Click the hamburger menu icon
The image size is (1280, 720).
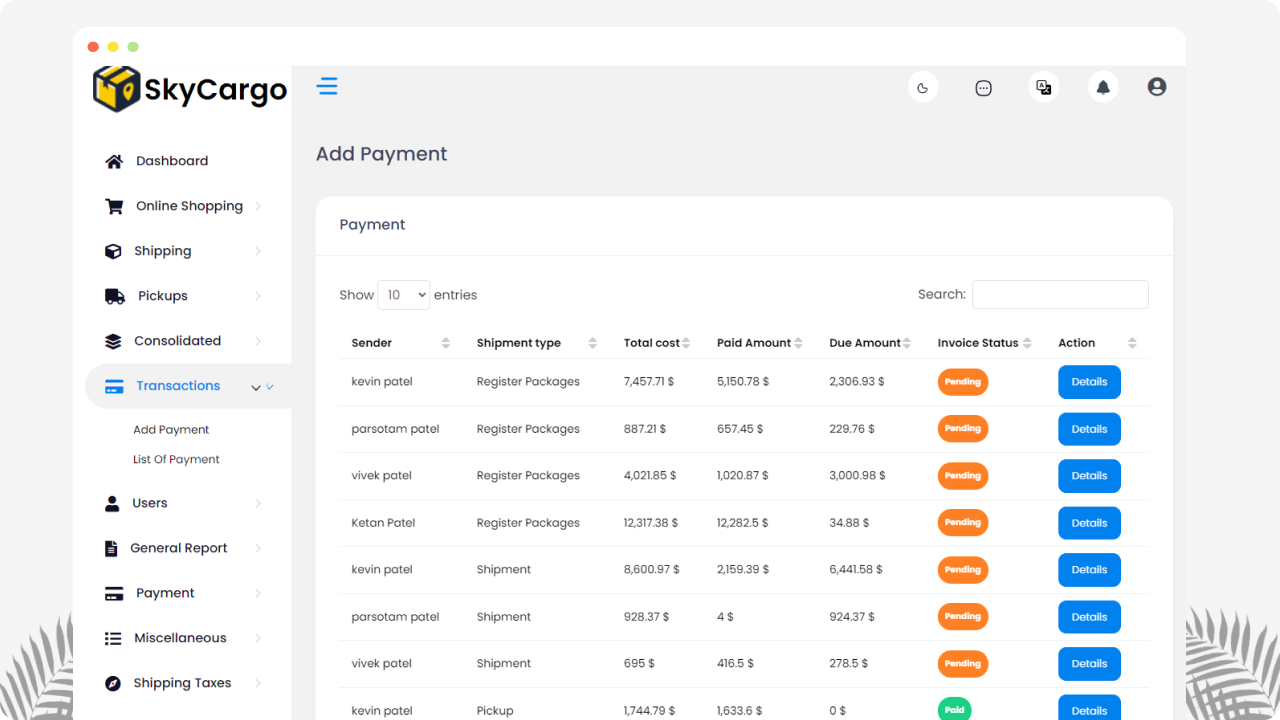[327, 86]
